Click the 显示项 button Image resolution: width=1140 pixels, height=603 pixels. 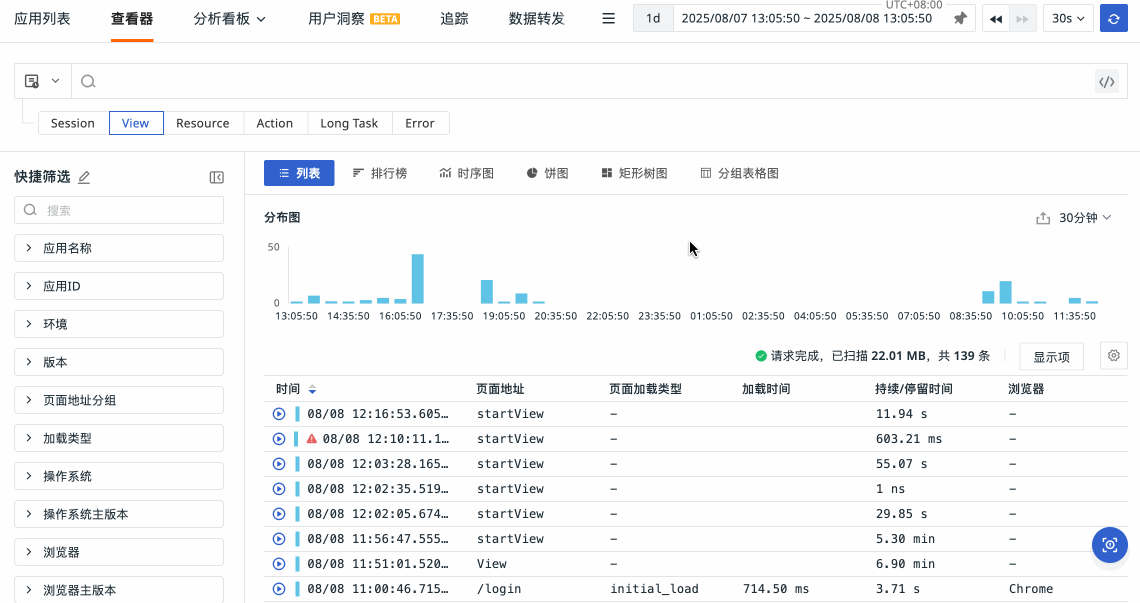pos(1051,357)
